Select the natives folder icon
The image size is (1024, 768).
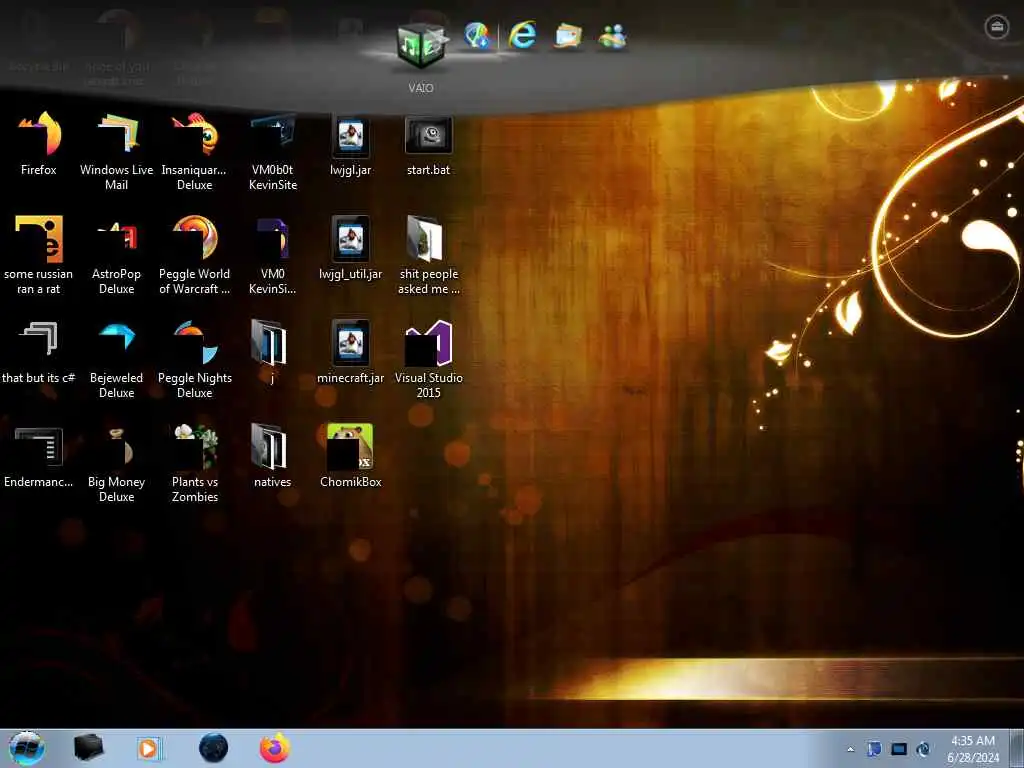tap(269, 447)
